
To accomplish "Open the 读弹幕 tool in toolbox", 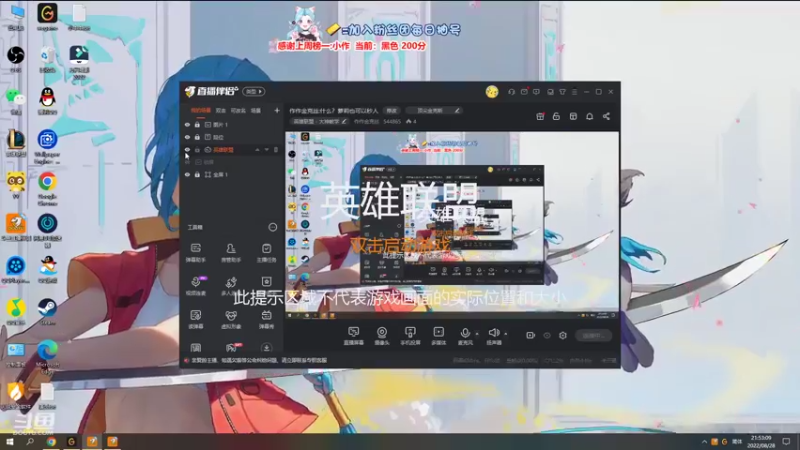I will 195,319.
